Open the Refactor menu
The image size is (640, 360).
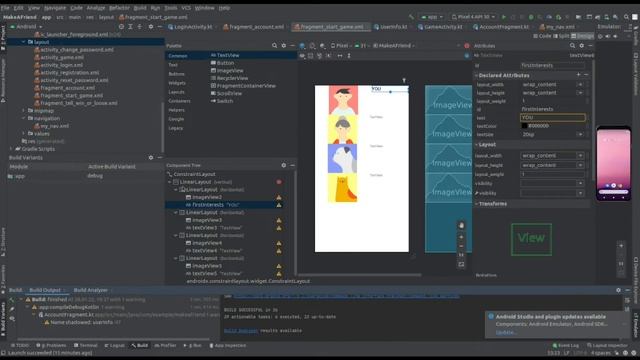tap(119, 8)
